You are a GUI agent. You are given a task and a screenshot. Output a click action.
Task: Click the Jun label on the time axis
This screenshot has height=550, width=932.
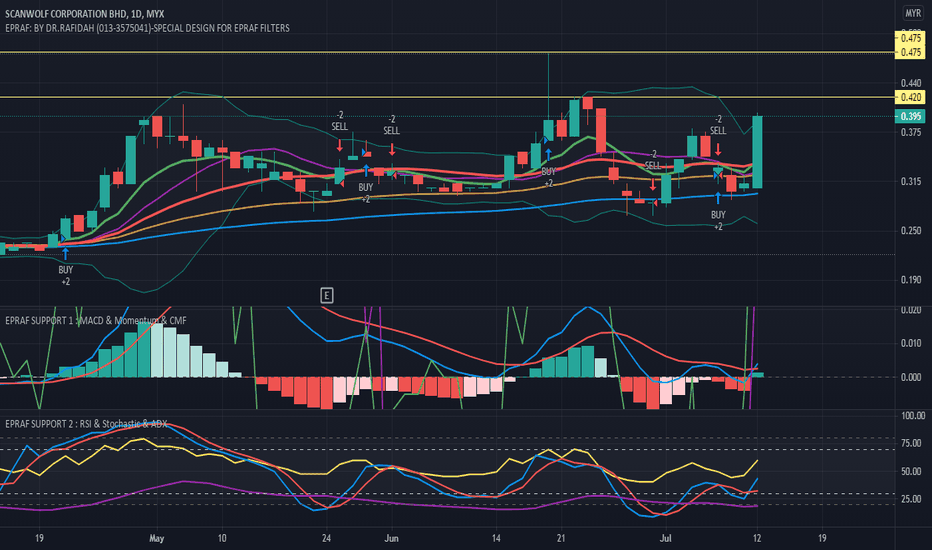coord(391,538)
